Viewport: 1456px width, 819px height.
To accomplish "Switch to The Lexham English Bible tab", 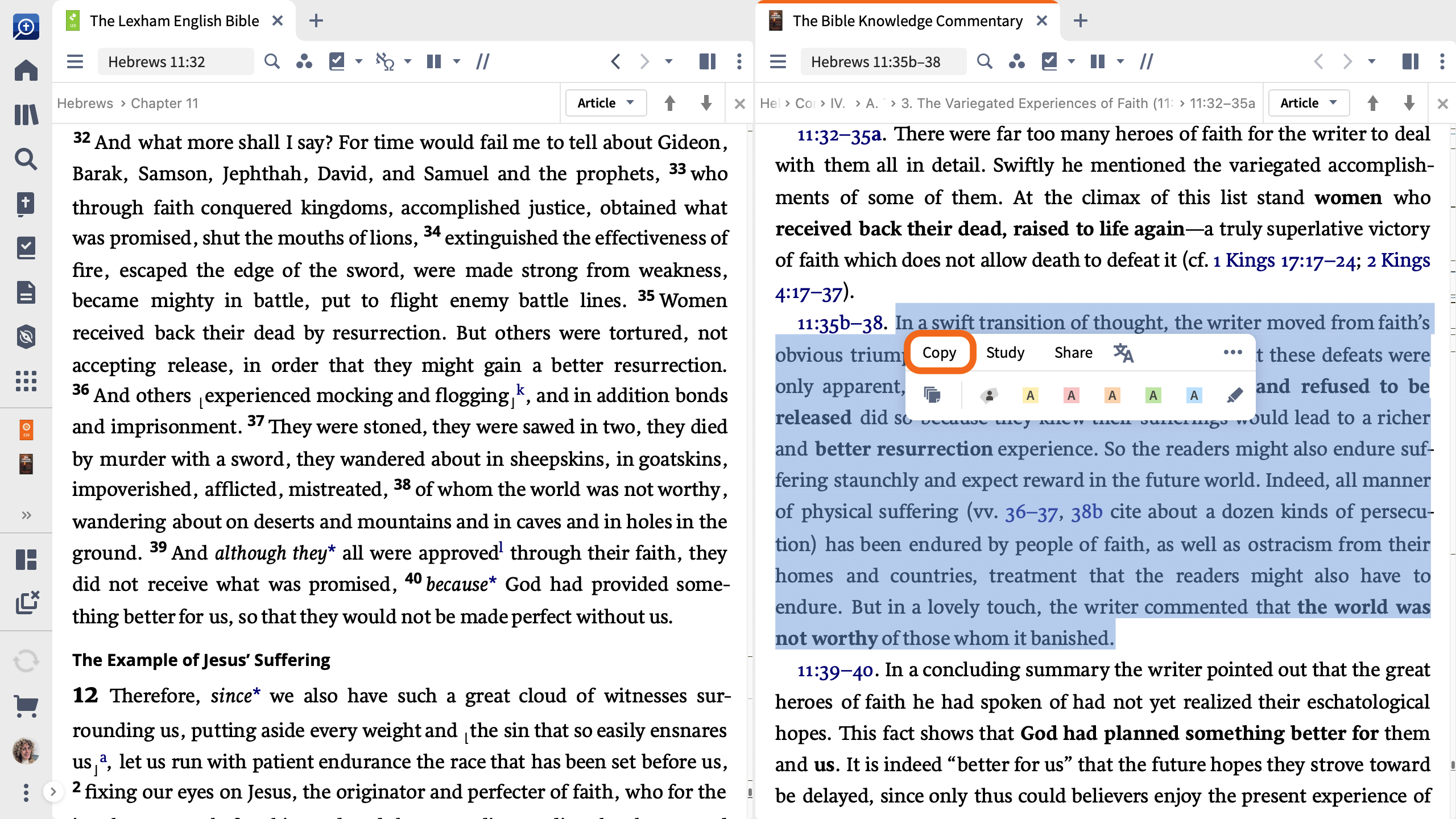I will tap(174, 21).
